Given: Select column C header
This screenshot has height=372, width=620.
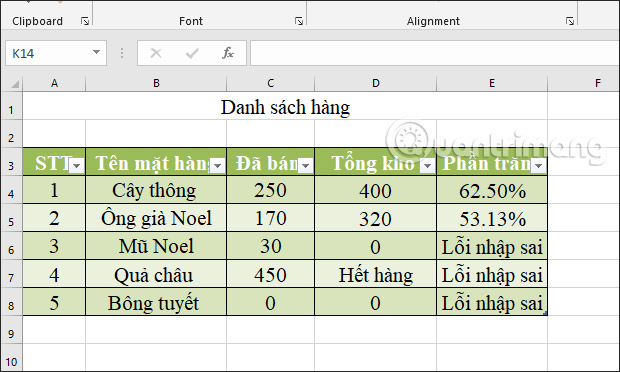Looking at the screenshot, I should click(270, 83).
